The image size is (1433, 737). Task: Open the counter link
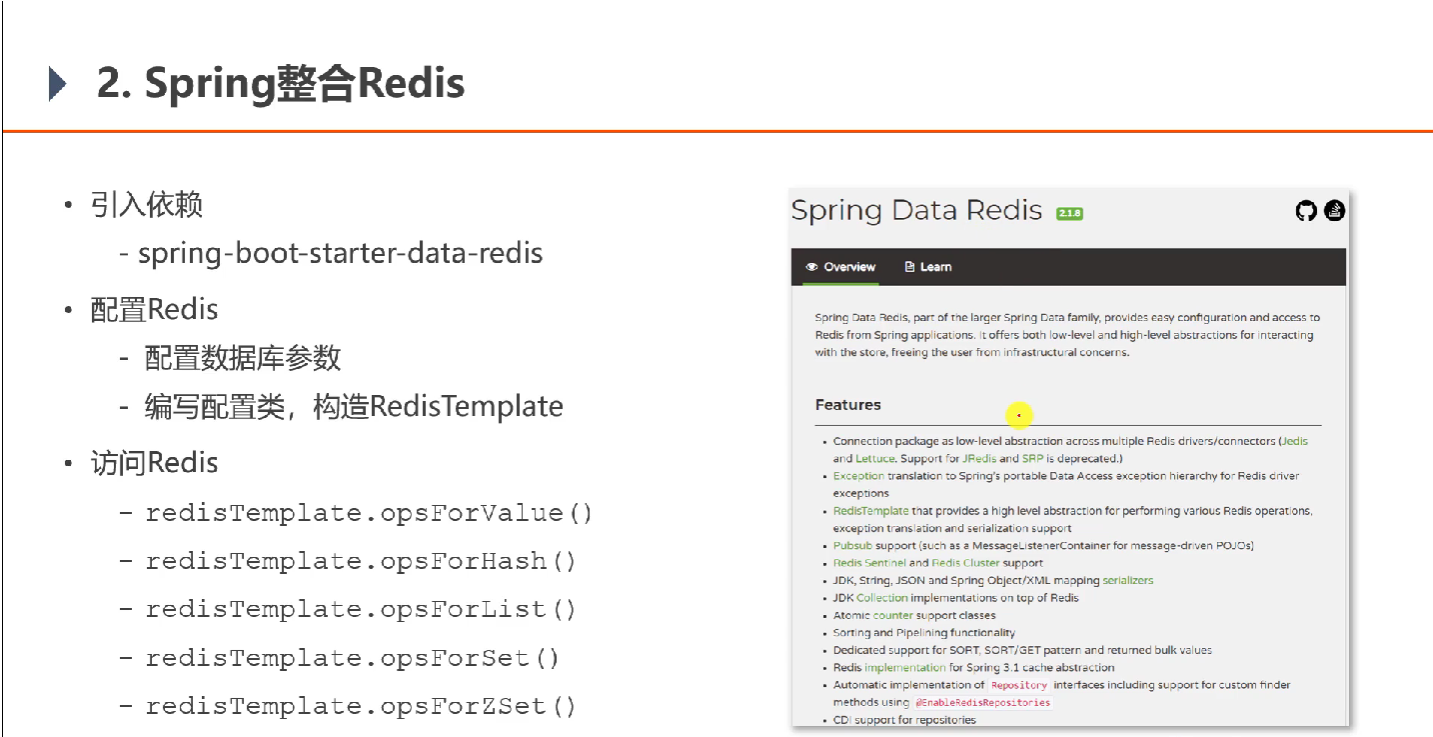[893, 615]
